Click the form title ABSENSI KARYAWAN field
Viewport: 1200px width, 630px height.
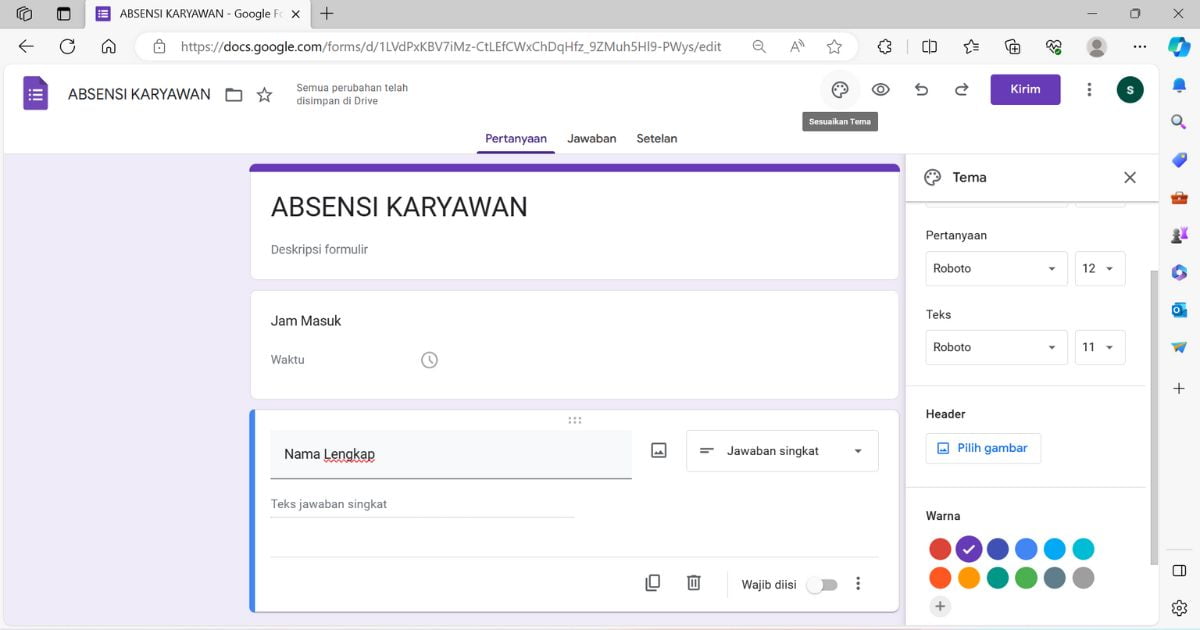pyautogui.click(x=399, y=207)
